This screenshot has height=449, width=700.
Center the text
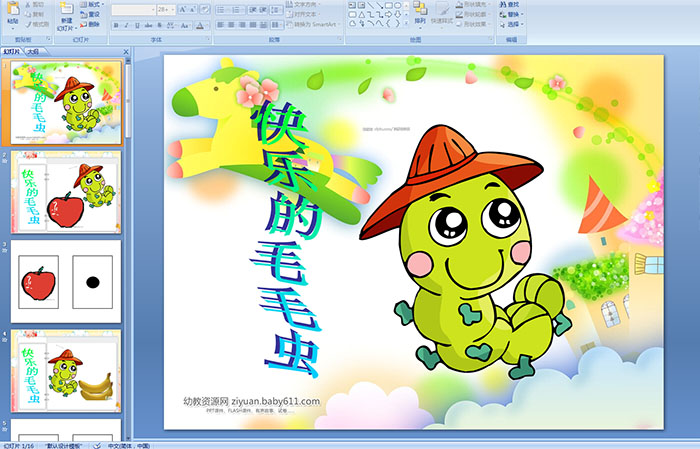pyautogui.click(x=231, y=25)
